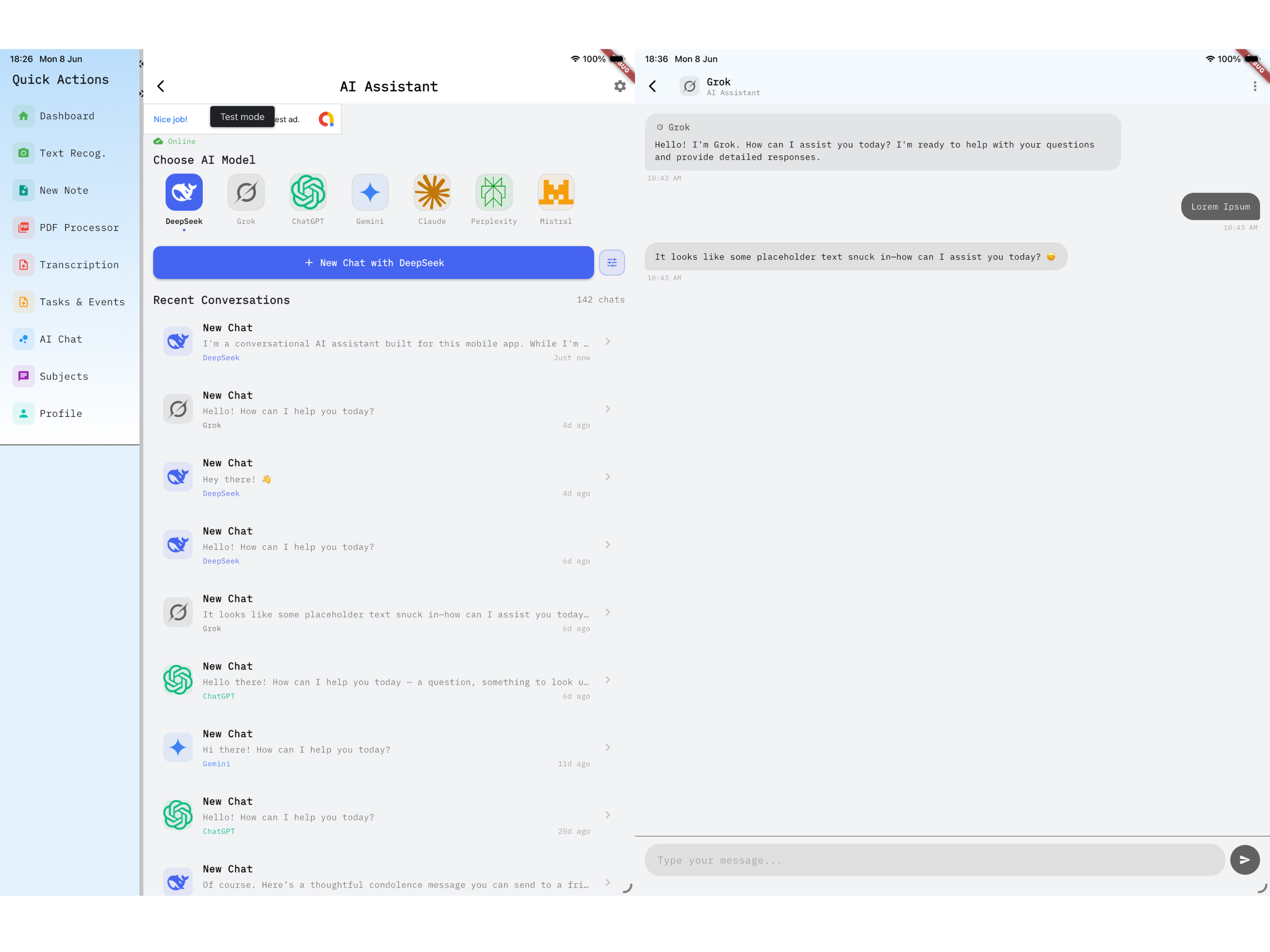Click 'It looks like some placeholder' chat bubble
1270x952 pixels.
(856, 256)
